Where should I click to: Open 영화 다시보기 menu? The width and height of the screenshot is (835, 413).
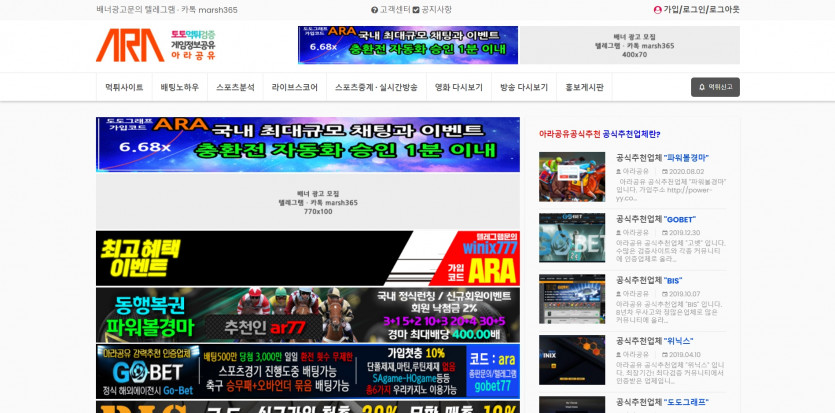(458, 87)
